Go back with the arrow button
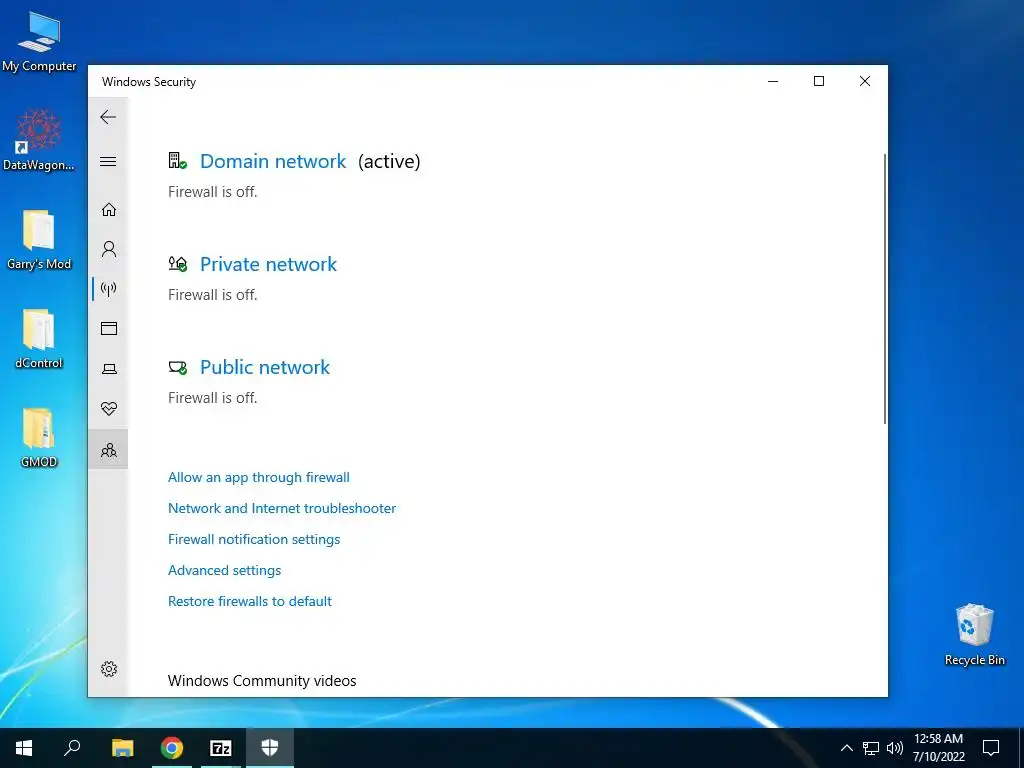 click(108, 117)
